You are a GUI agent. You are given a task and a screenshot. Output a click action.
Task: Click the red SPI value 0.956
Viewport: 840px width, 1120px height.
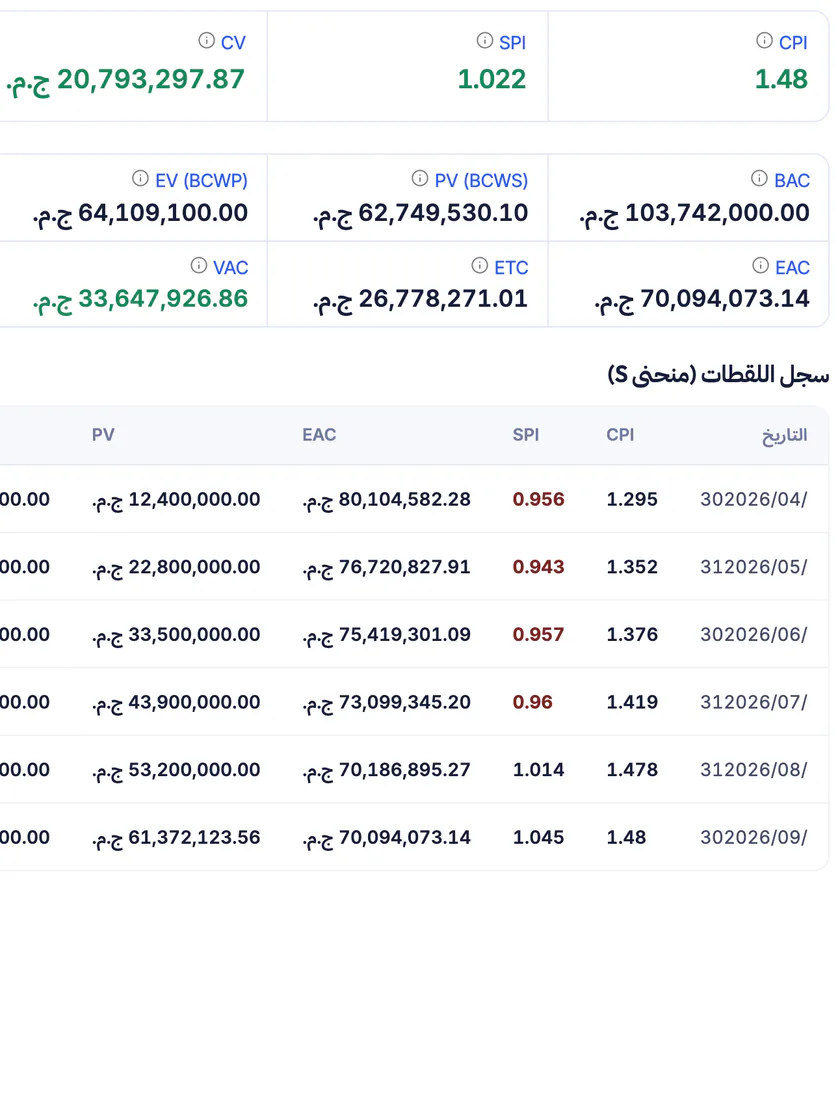point(539,499)
